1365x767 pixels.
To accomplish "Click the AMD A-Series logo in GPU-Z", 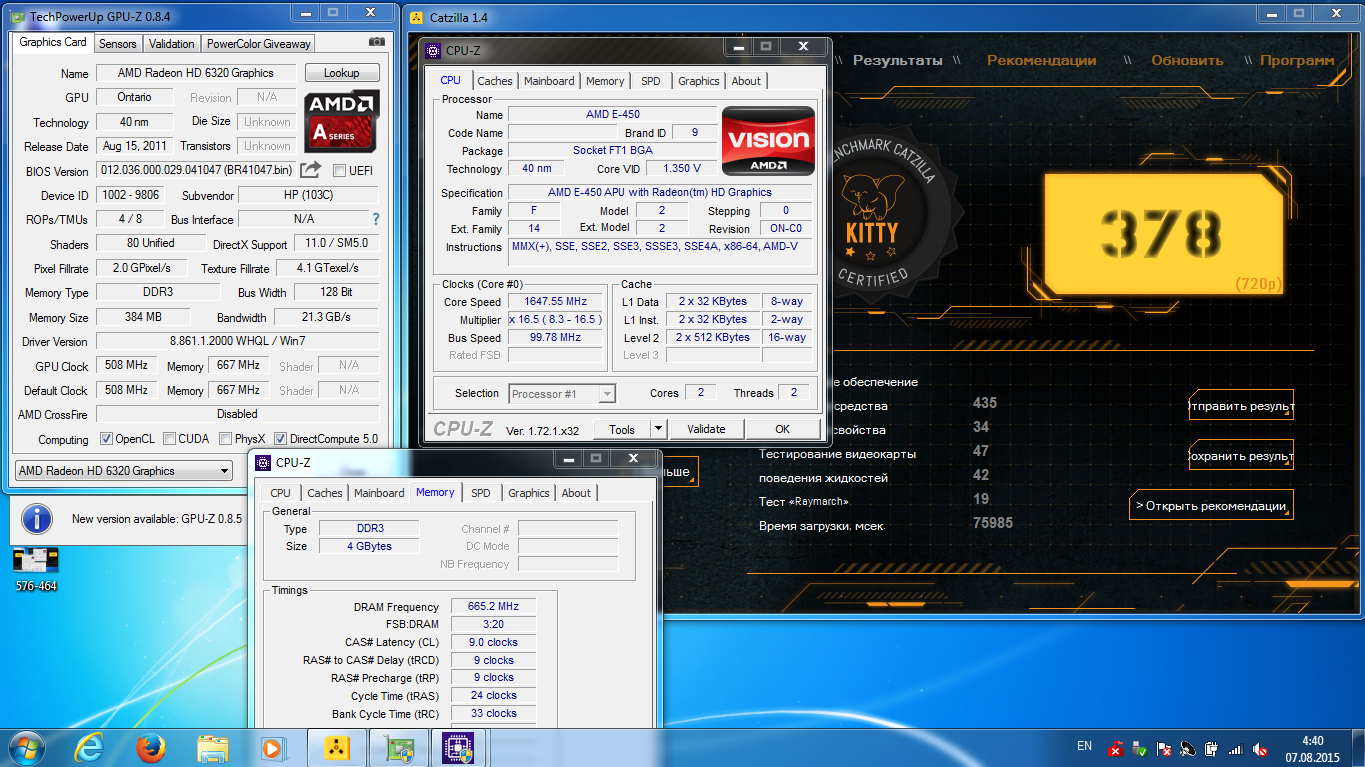I will pos(342,121).
